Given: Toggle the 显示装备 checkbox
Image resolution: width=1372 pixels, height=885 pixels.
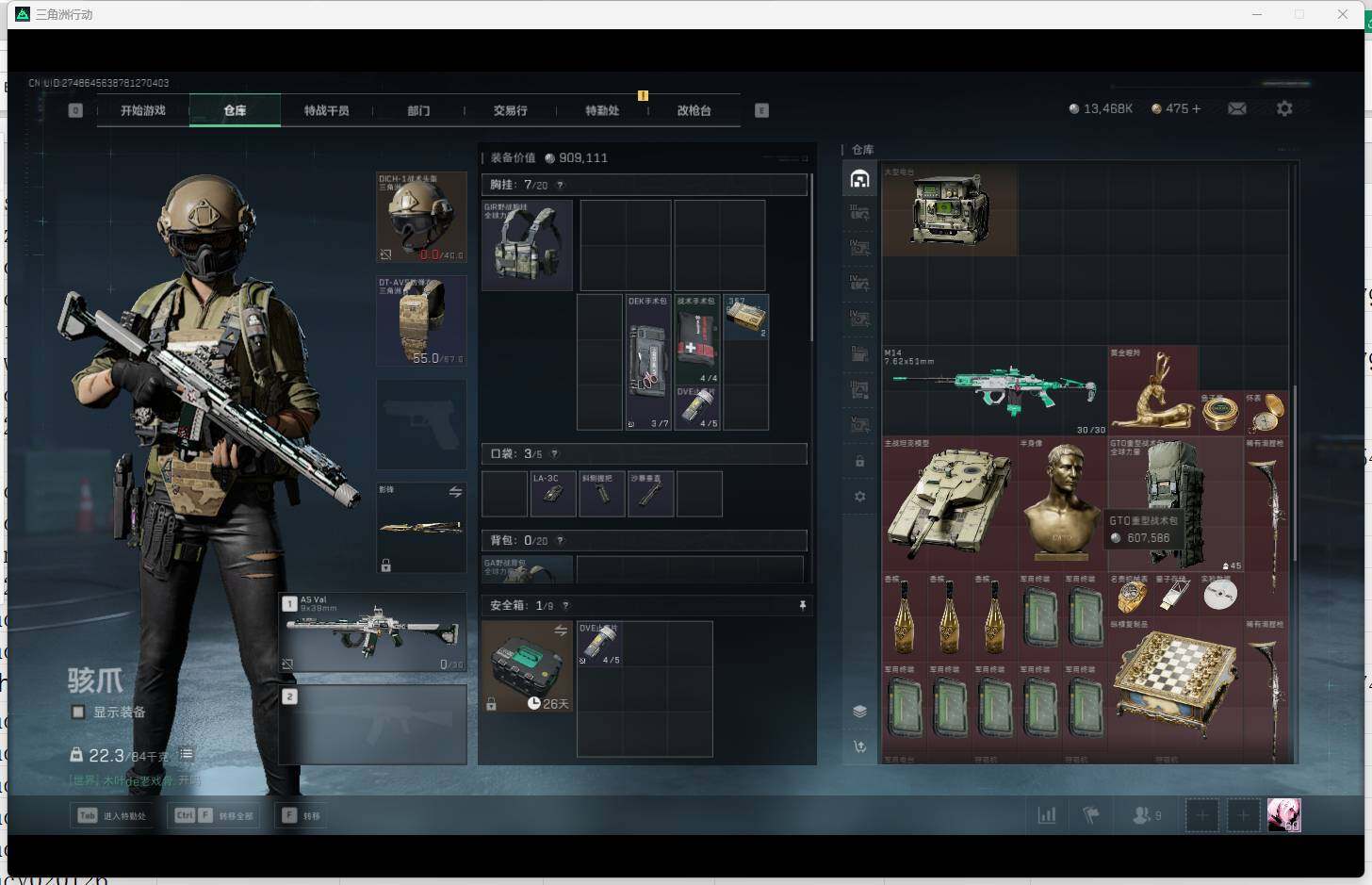Looking at the screenshot, I should 78,712.
